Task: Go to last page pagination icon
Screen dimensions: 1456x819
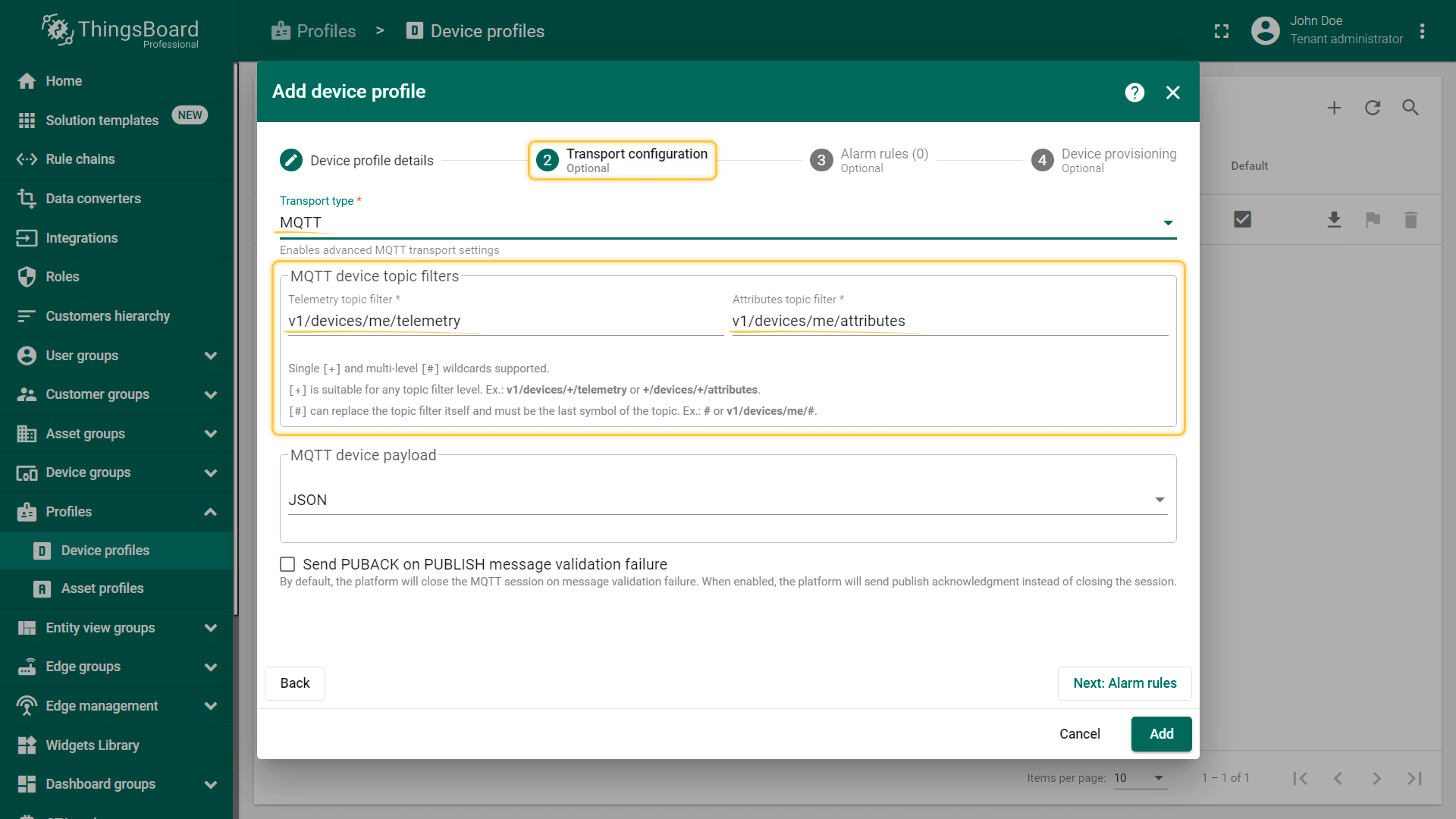Action: (1414, 778)
